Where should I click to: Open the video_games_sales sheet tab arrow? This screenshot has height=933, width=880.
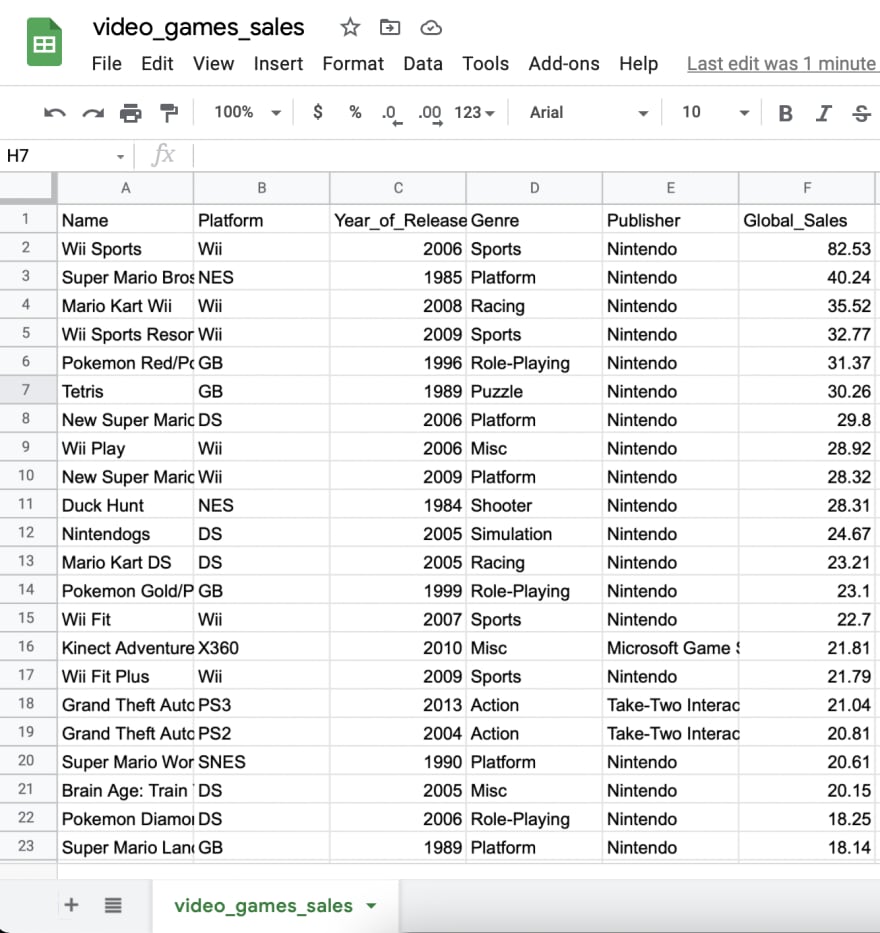coord(371,906)
